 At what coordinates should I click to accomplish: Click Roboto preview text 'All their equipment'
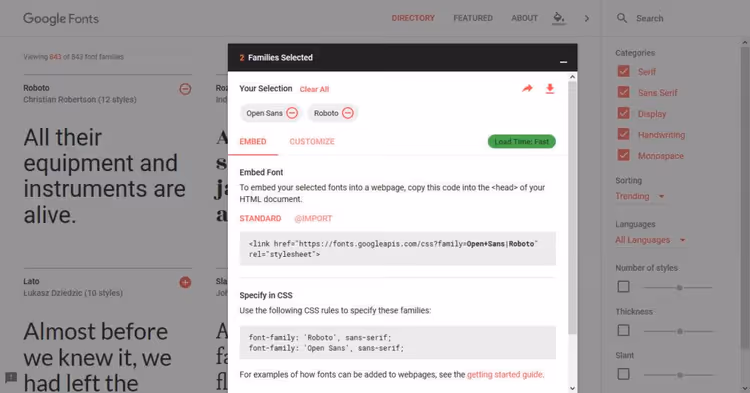[x=104, y=176]
